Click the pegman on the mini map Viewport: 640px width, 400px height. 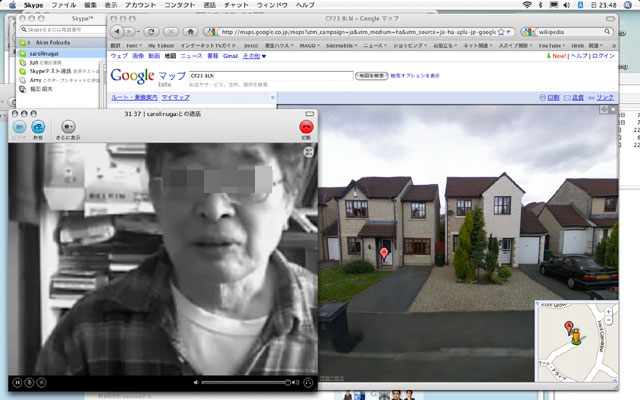[x=576, y=337]
